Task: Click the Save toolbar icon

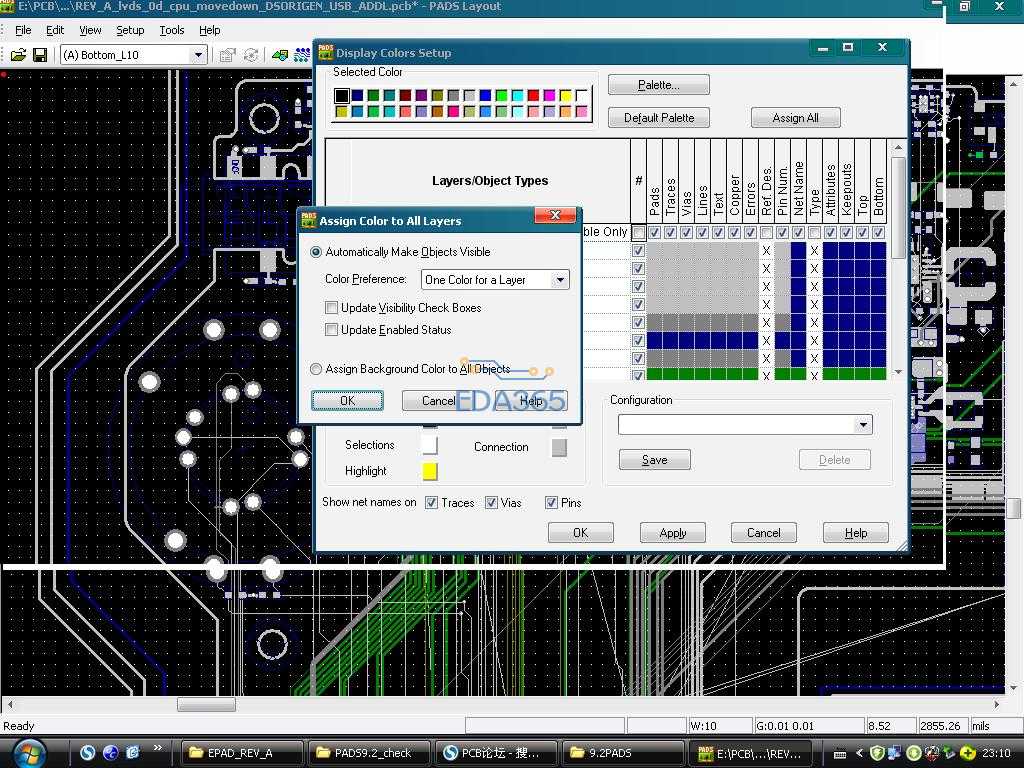Action: pyautogui.click(x=40, y=55)
